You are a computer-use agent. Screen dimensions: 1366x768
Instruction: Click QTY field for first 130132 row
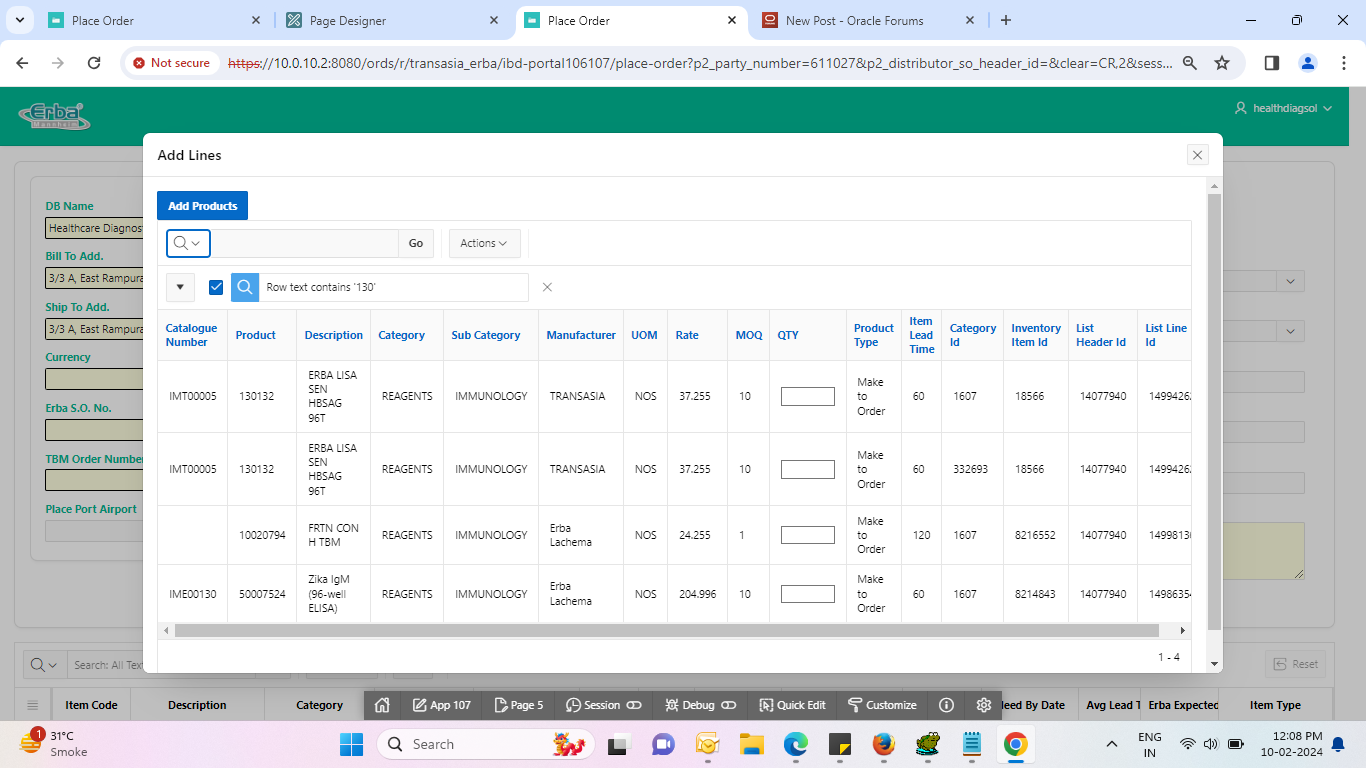[x=808, y=396]
